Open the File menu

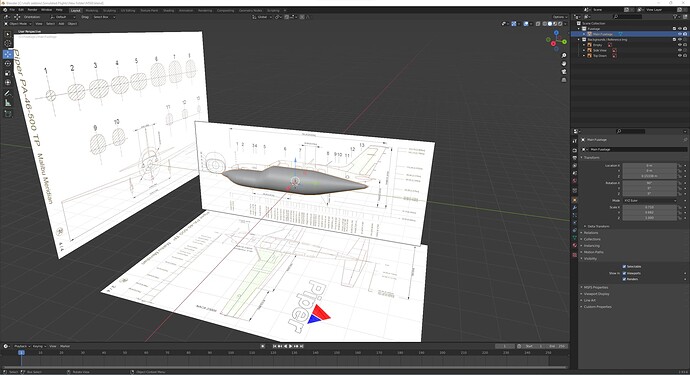pos(12,10)
